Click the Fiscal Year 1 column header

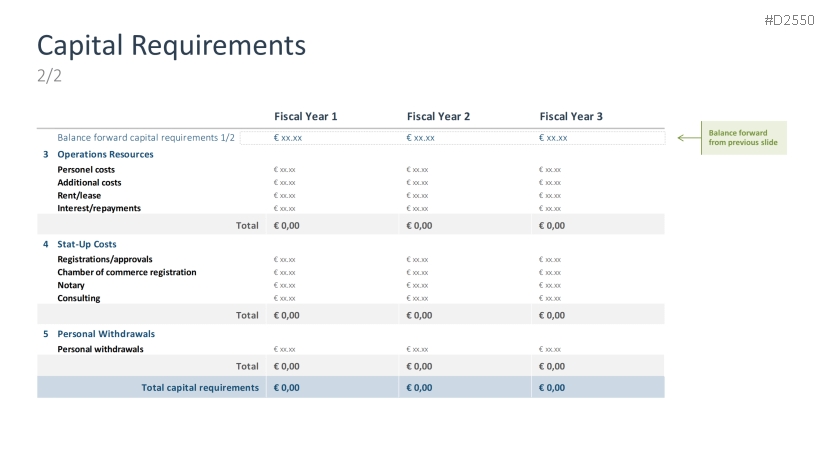[x=305, y=117]
